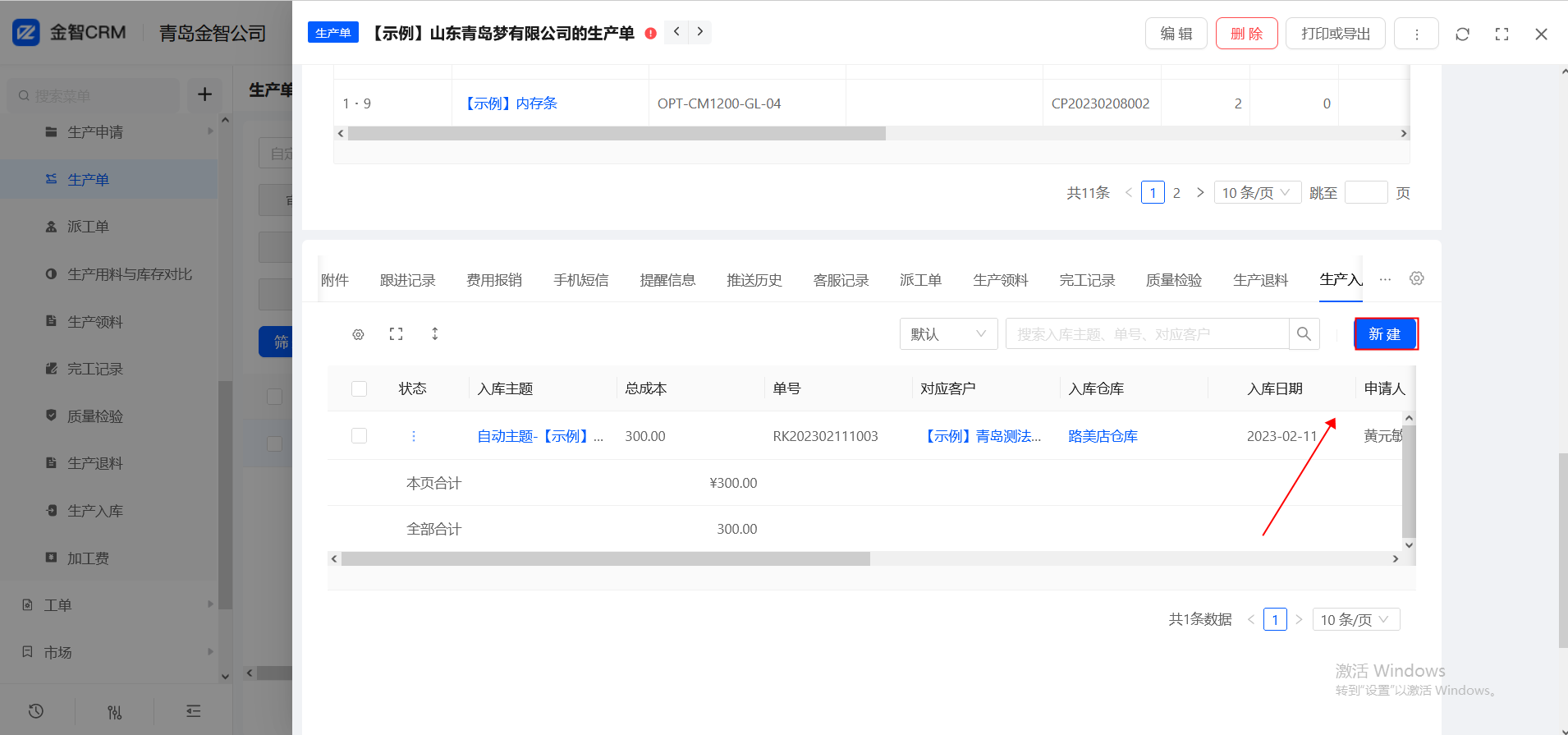The height and width of the screenshot is (735, 1568).
Task: Click the table column settings gear icon
Action: 358,334
